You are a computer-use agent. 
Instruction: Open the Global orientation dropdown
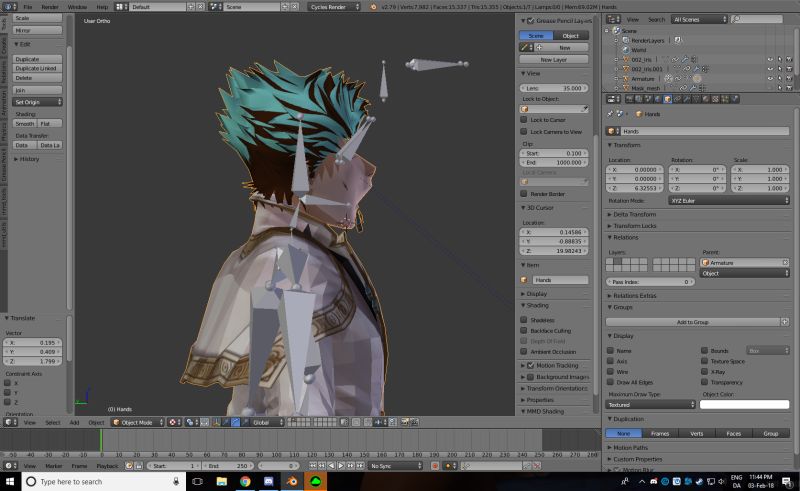[267, 422]
